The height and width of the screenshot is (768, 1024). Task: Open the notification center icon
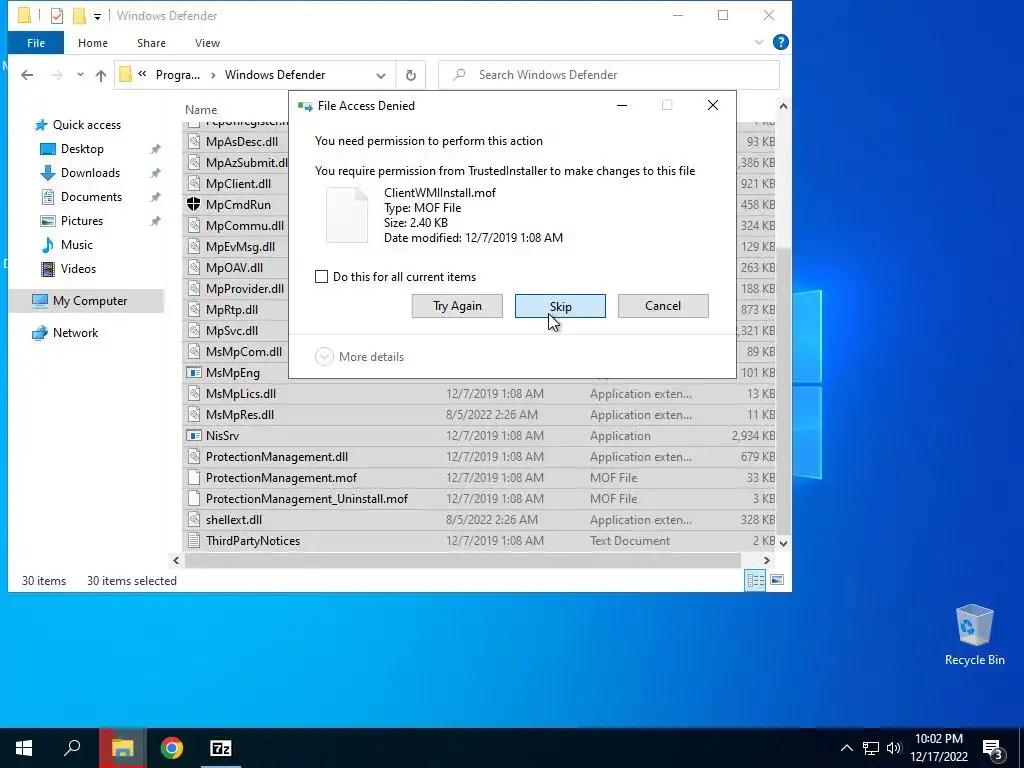(993, 749)
